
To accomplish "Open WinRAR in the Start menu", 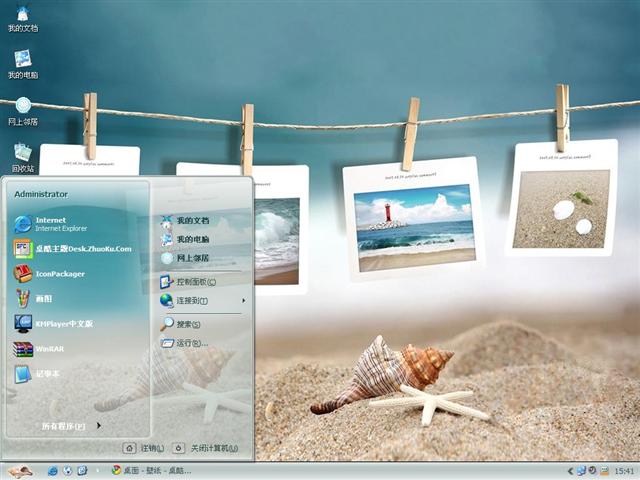I will [48, 349].
